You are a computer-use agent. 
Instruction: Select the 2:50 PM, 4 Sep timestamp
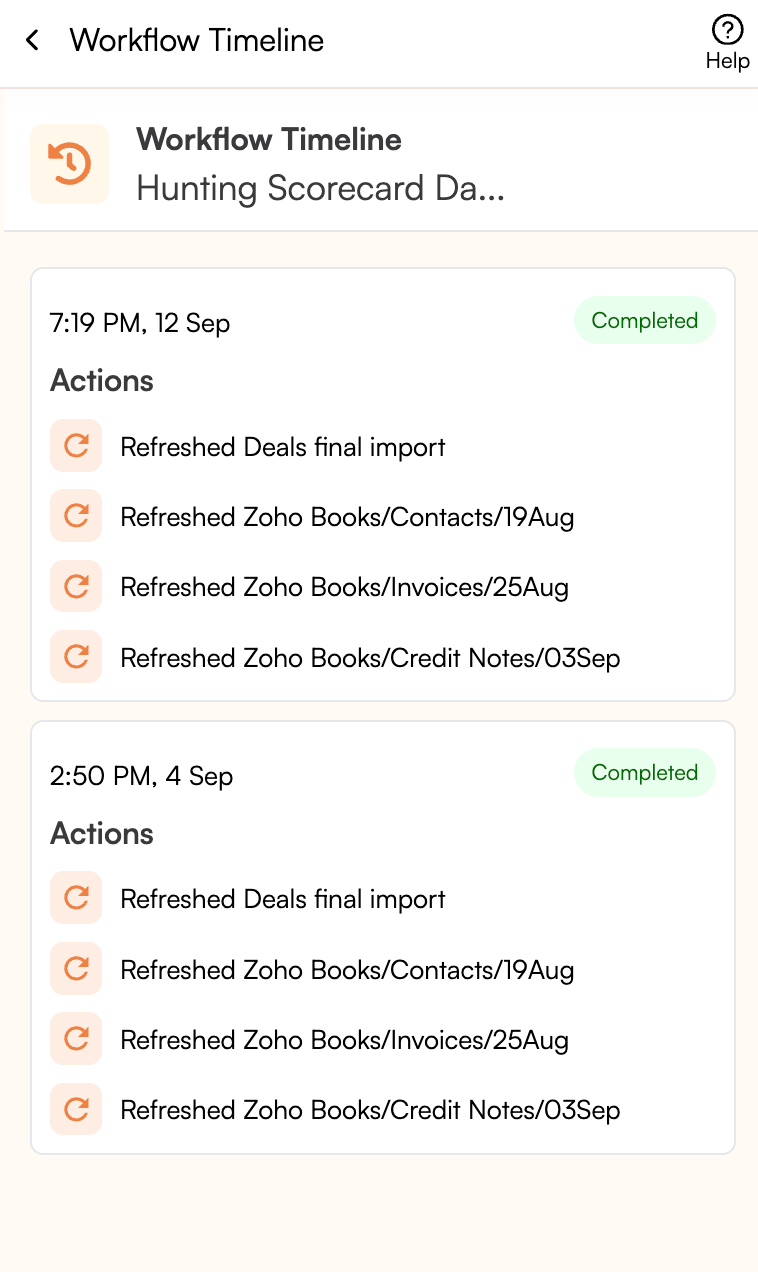[x=141, y=776]
